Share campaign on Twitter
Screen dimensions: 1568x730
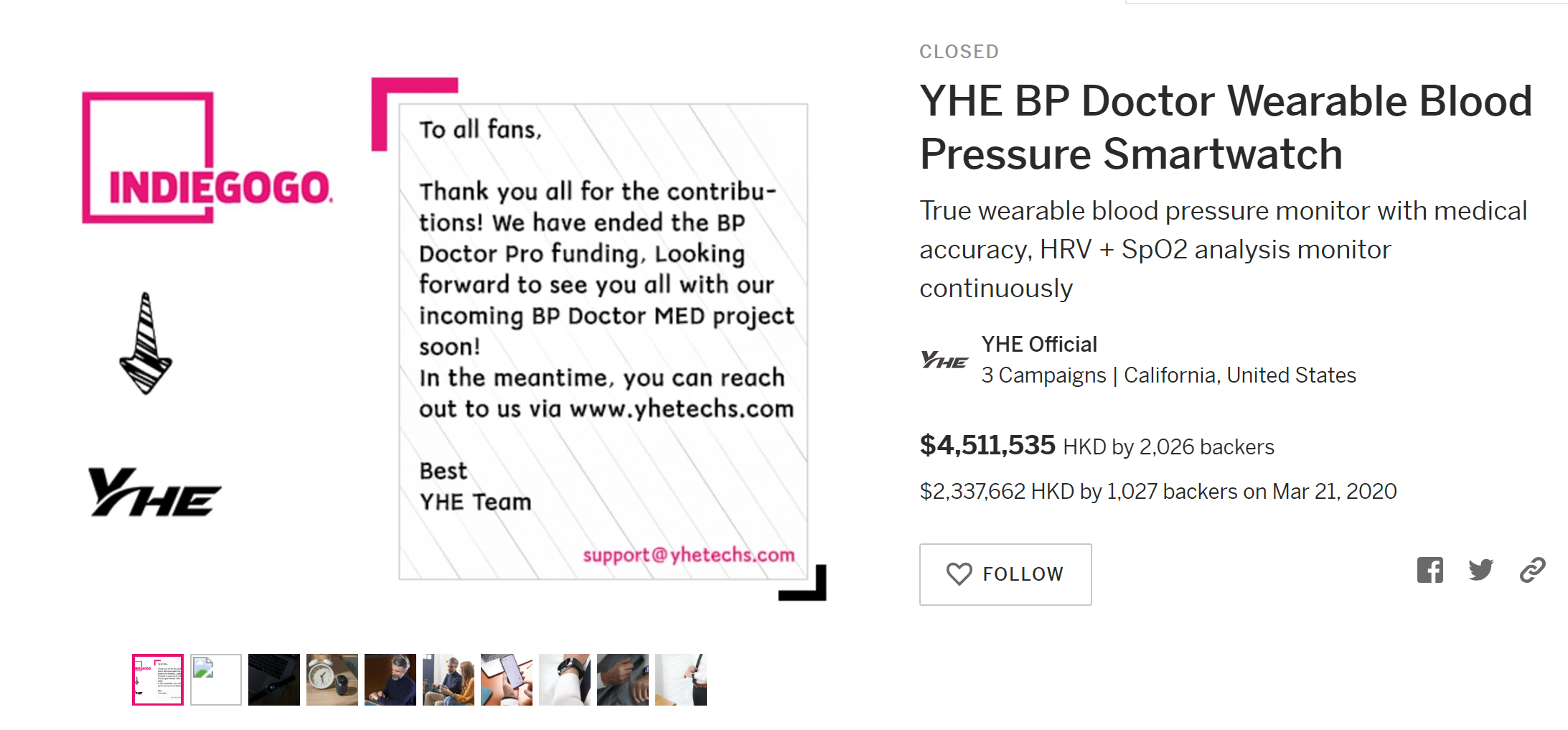[x=1480, y=570]
